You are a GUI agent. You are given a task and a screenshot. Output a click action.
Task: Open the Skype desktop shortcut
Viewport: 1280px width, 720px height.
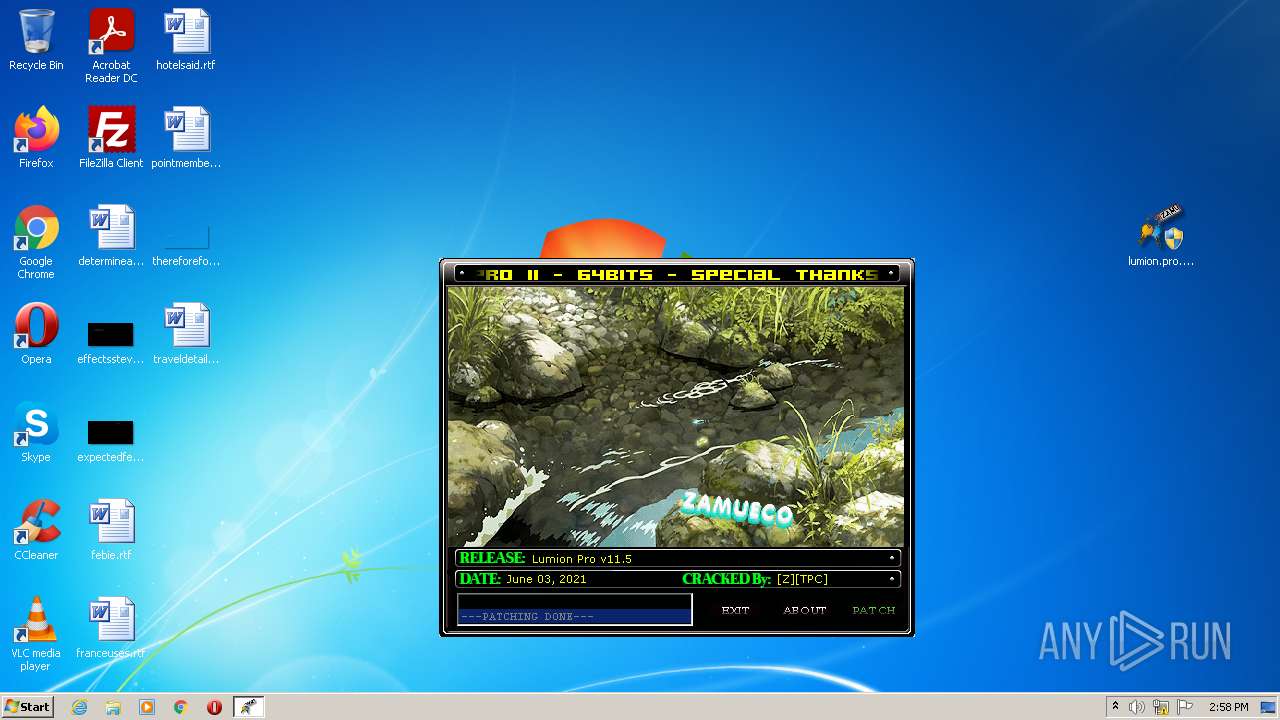36,432
